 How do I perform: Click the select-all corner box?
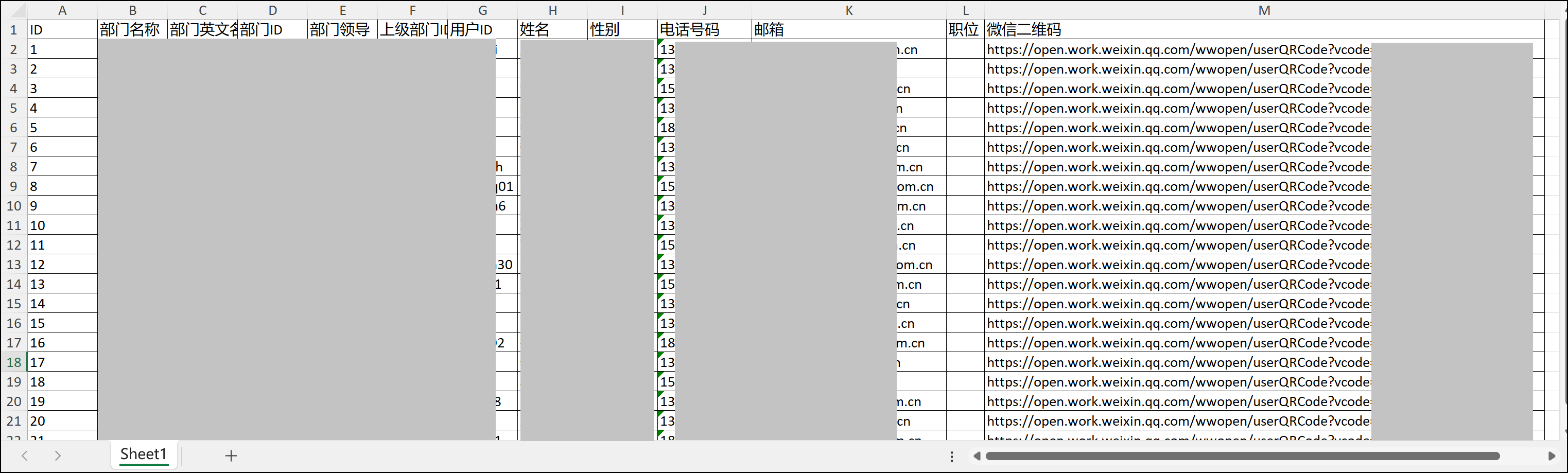click(13, 10)
